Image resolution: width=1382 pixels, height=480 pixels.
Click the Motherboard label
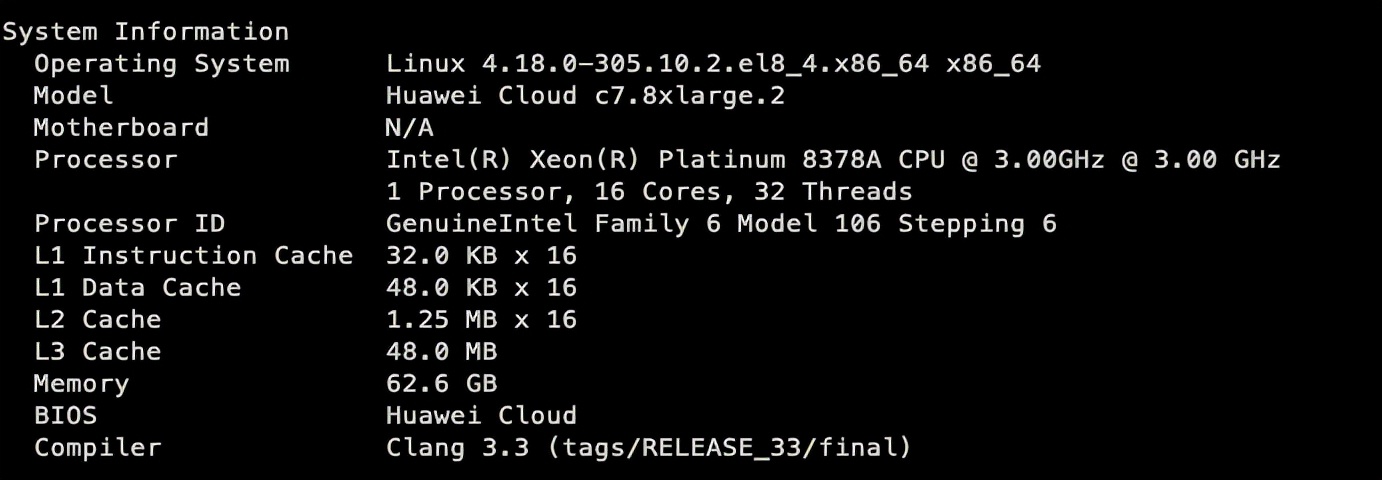[x=121, y=128]
